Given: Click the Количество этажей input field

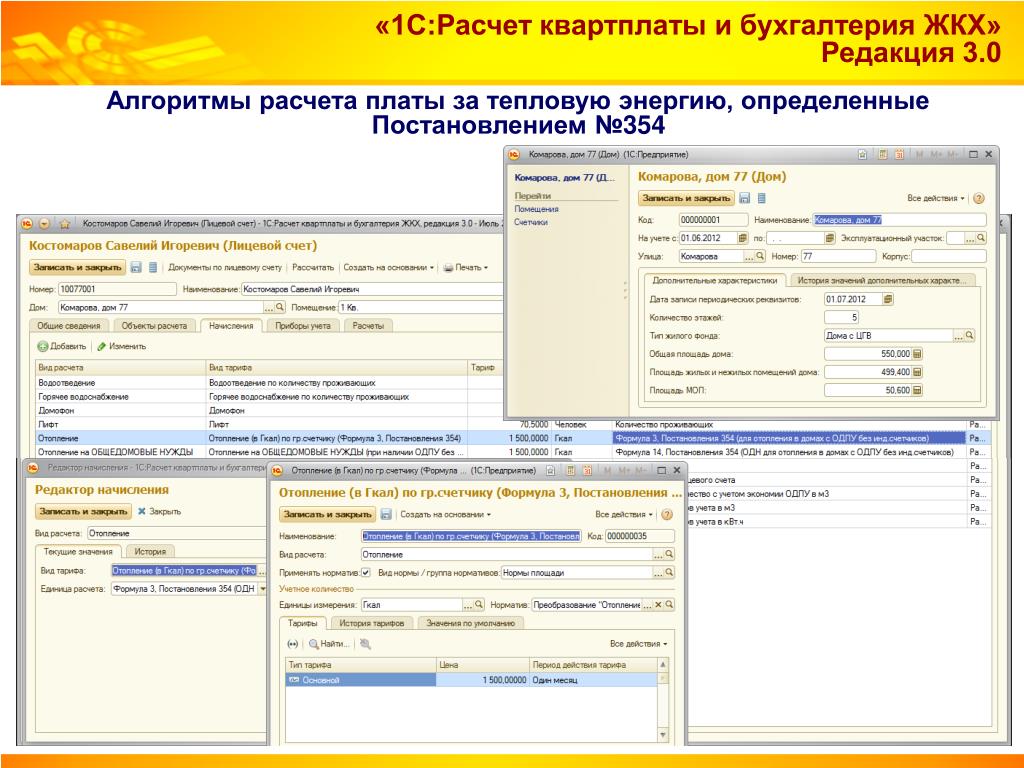Looking at the screenshot, I should pos(841,317).
